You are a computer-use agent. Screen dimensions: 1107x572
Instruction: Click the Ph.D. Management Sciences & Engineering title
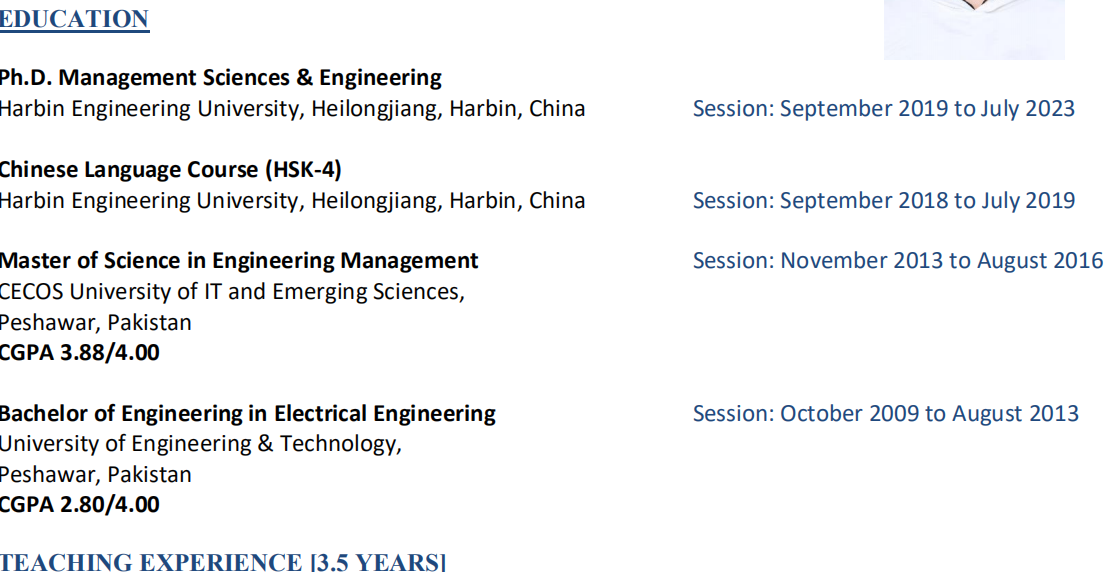coord(220,77)
